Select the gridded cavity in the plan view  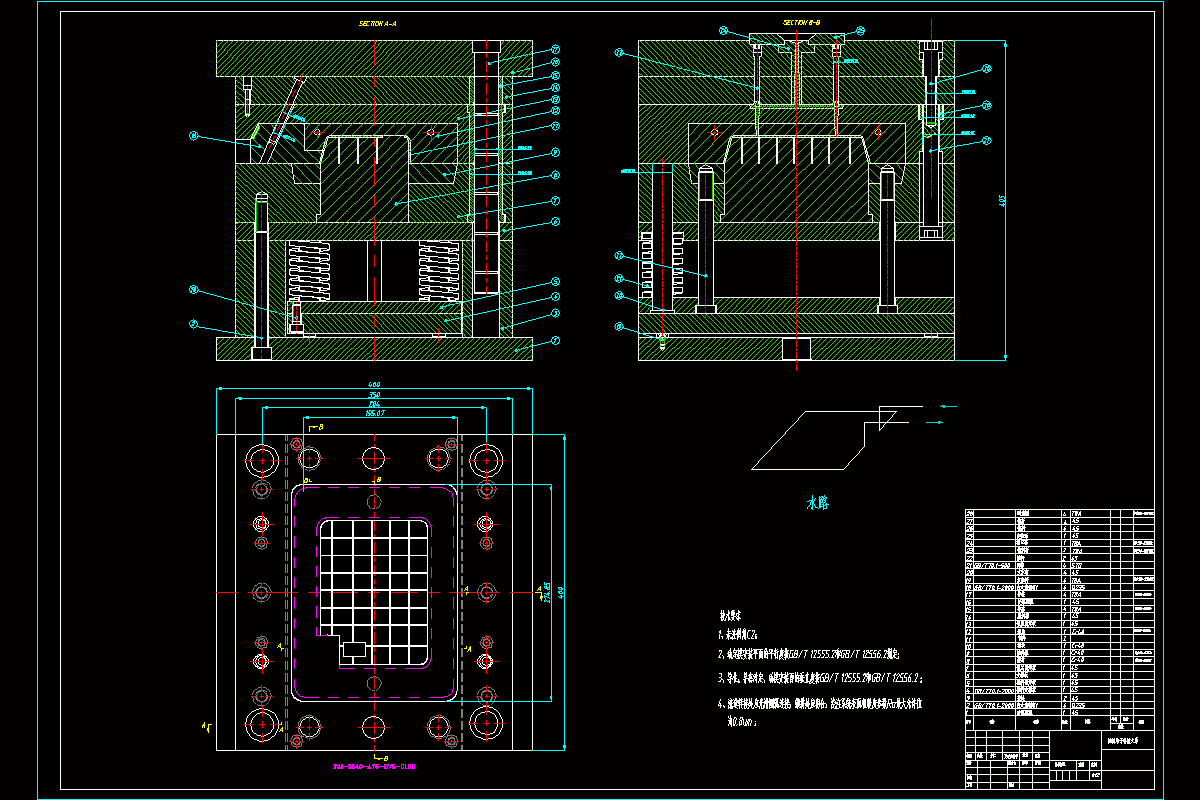click(374, 592)
